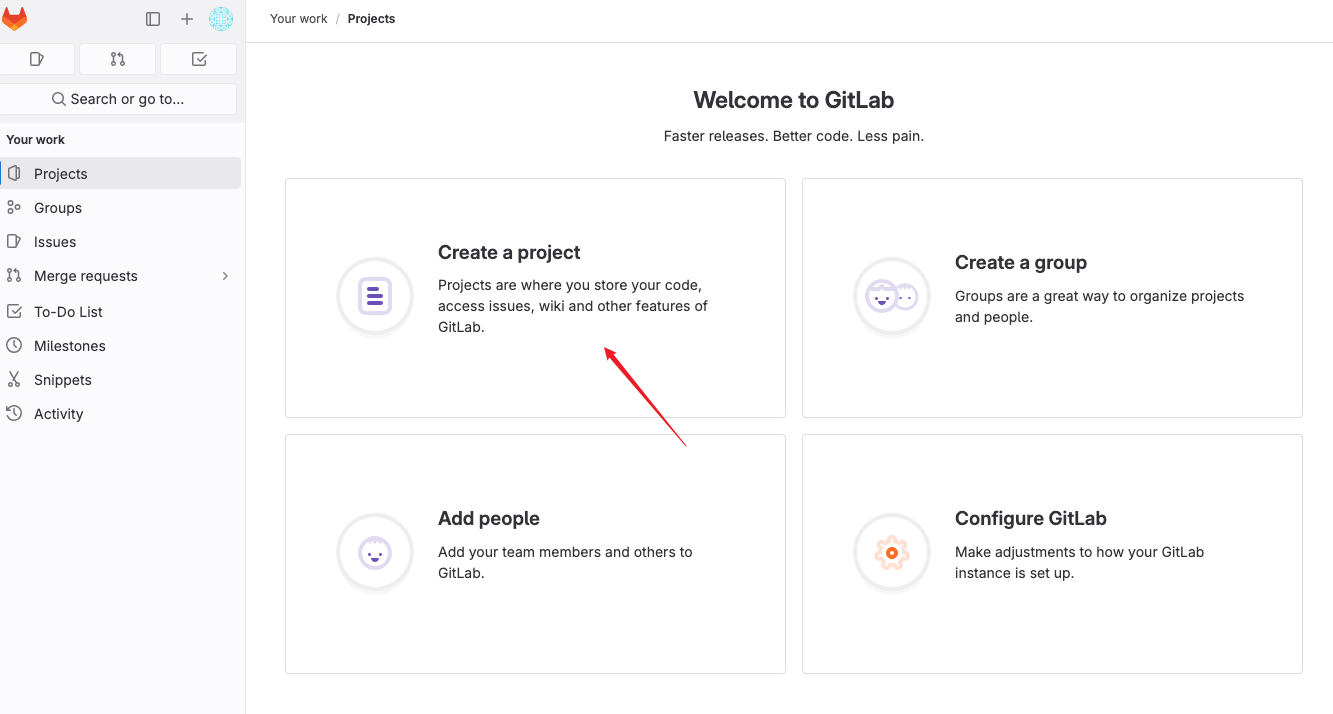Screen dimensions: 1333x714
Task: Click the 'Groups are a great way' description
Action: tap(1100, 307)
